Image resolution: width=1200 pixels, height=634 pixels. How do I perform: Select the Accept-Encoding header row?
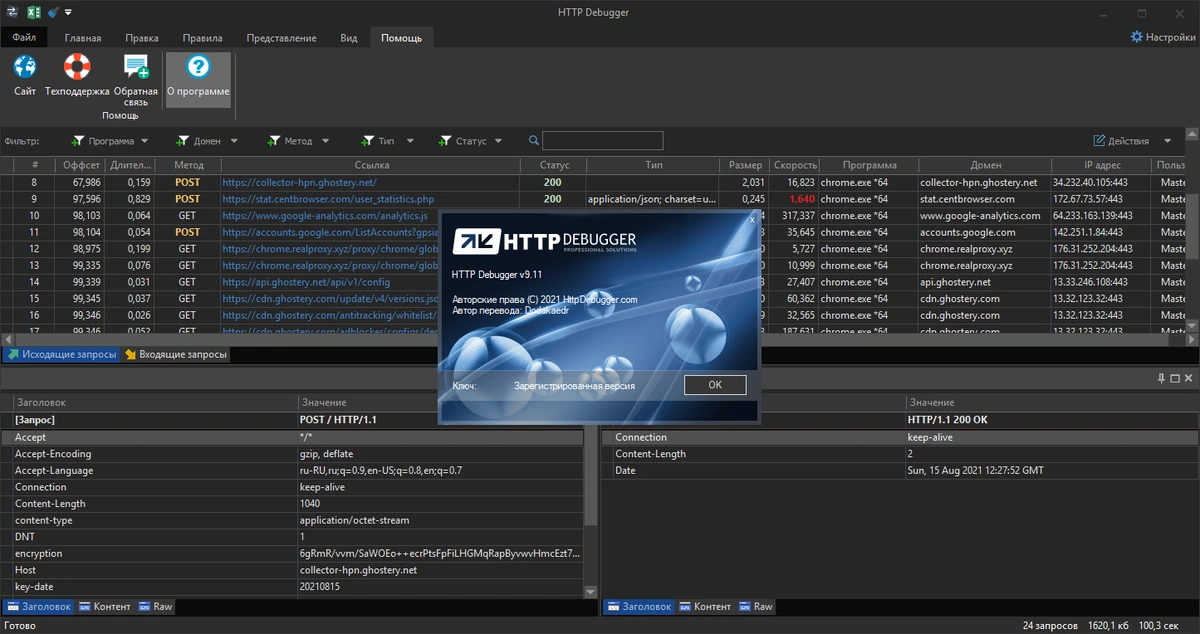[x=292, y=454]
